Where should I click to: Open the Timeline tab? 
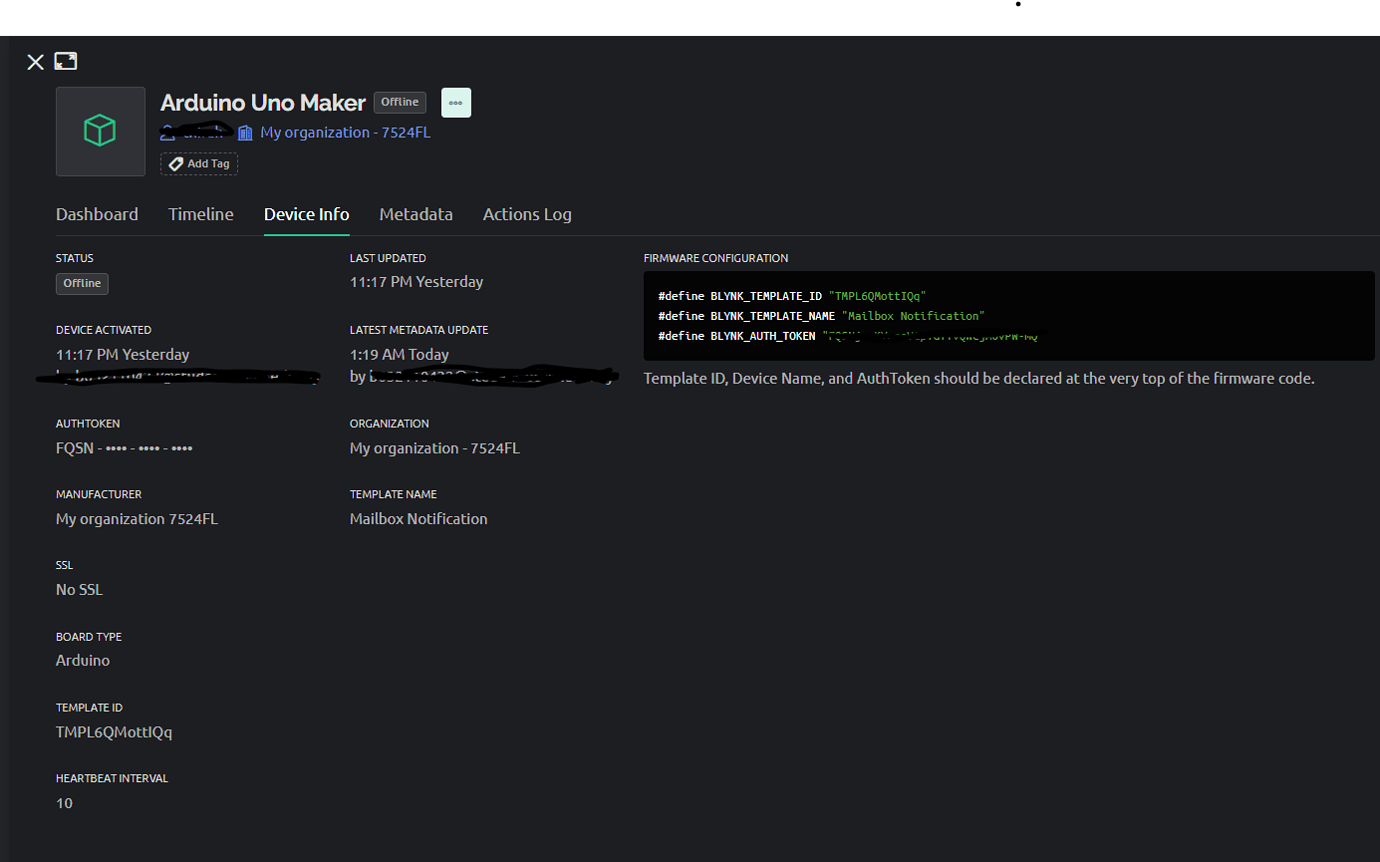[201, 214]
